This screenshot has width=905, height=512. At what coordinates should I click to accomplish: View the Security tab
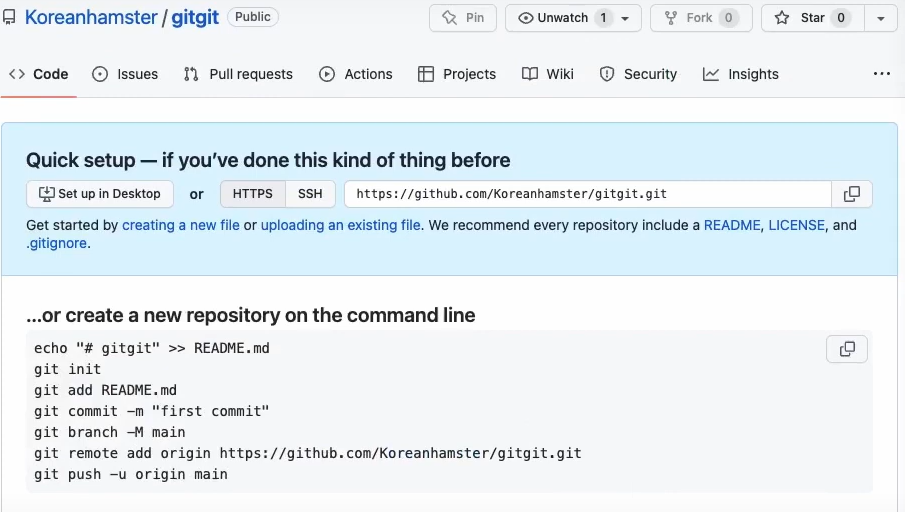(638, 74)
